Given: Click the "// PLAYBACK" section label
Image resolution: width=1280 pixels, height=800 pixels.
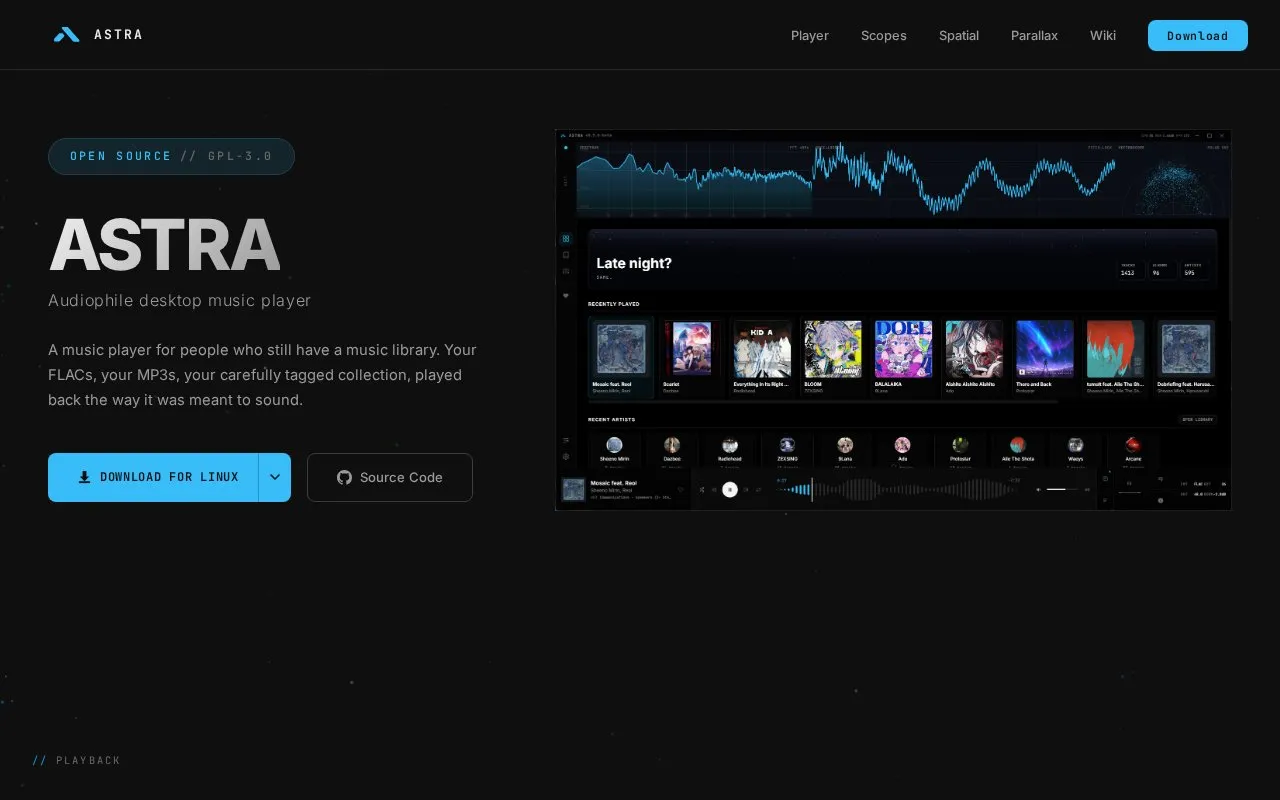Looking at the screenshot, I should (x=76, y=760).
